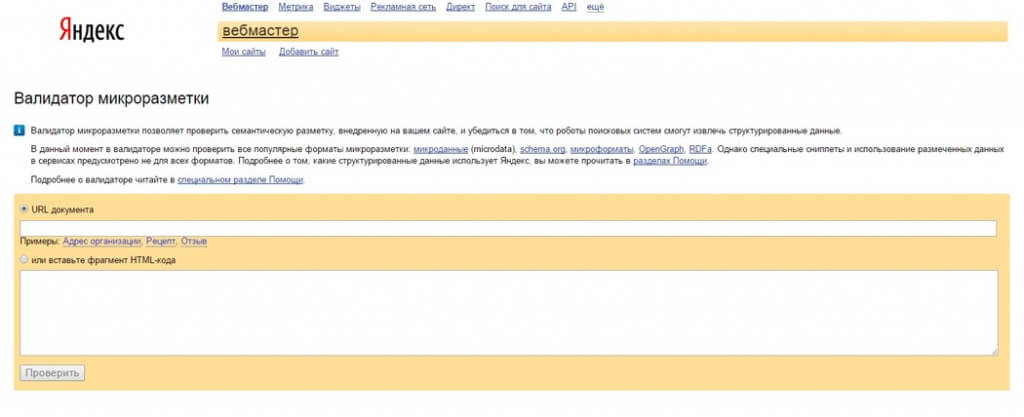Open the Метрика service link

295,7
